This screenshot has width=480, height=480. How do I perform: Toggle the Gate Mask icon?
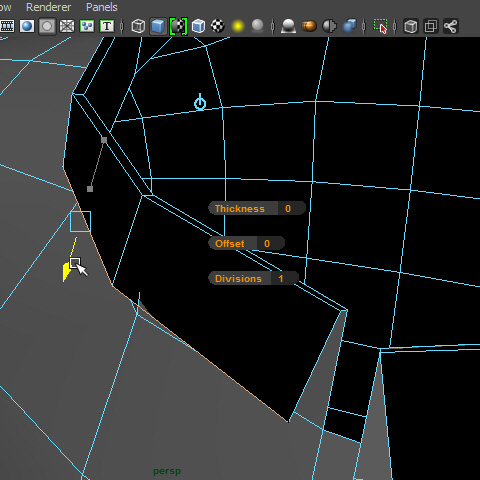tap(47, 26)
